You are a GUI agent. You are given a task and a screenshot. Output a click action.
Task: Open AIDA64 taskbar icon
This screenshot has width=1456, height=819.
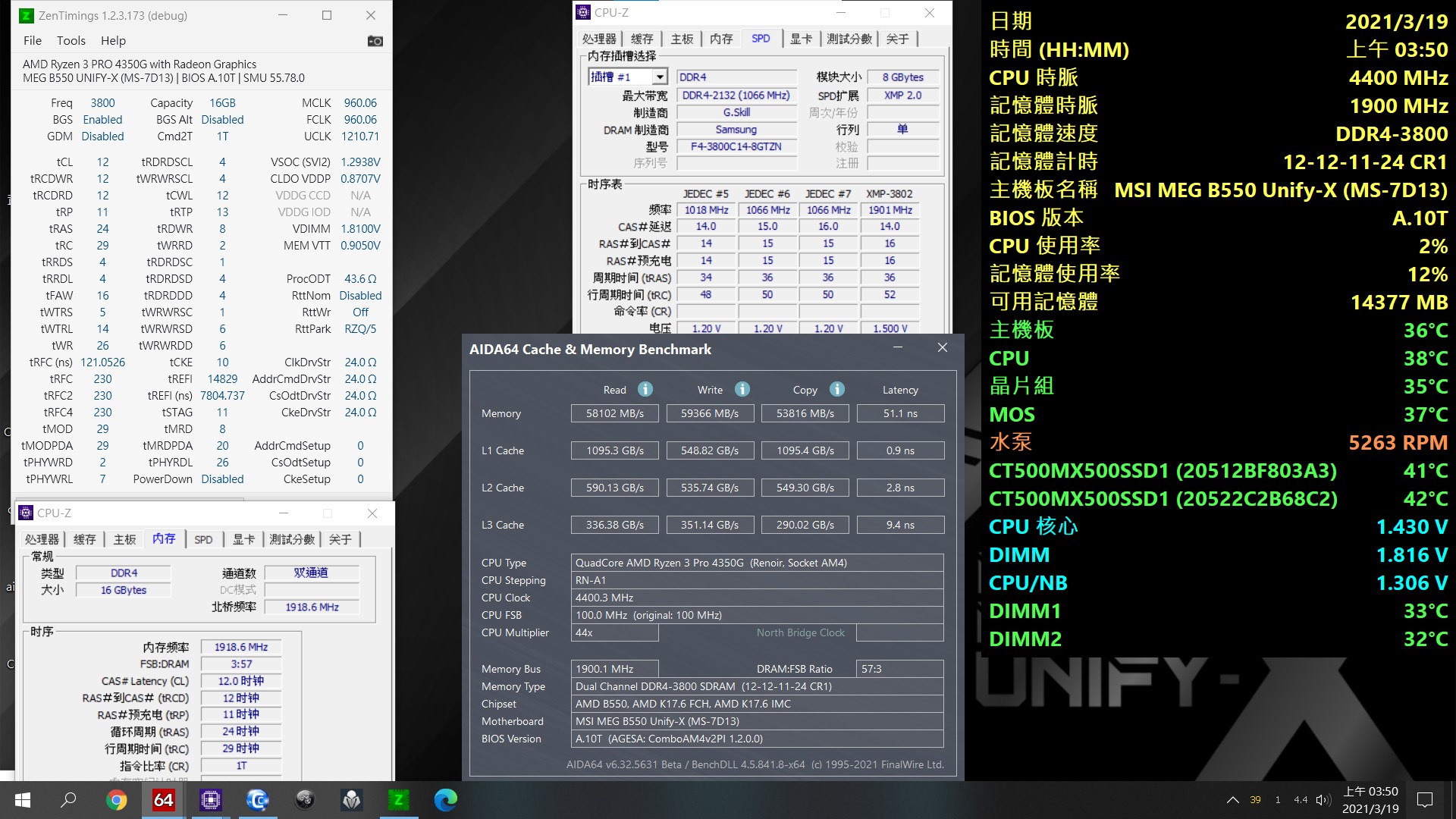(163, 800)
